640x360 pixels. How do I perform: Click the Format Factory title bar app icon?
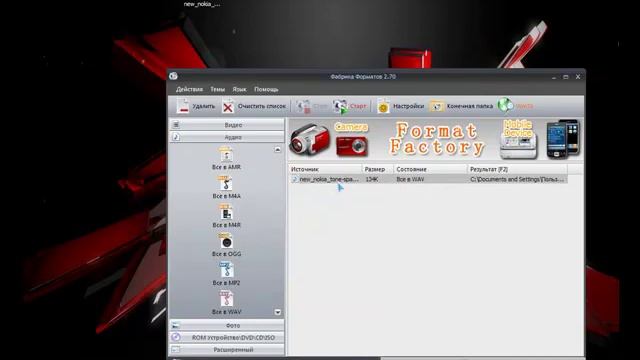(x=173, y=76)
